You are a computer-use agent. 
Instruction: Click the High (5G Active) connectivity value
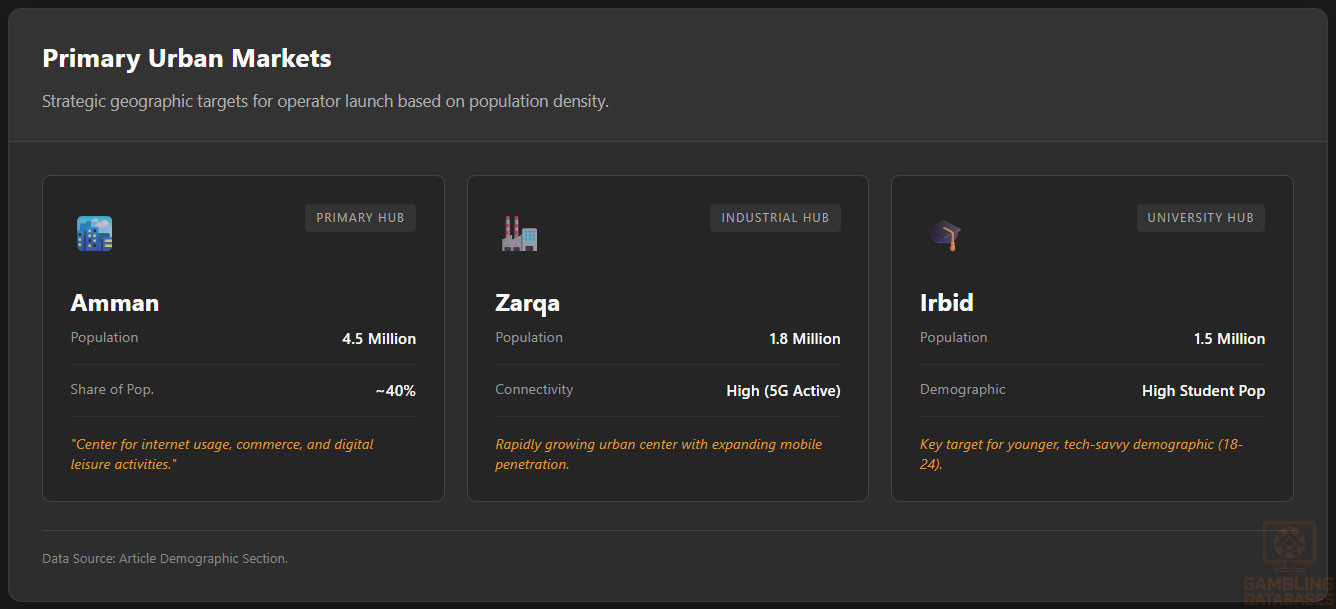tap(783, 391)
